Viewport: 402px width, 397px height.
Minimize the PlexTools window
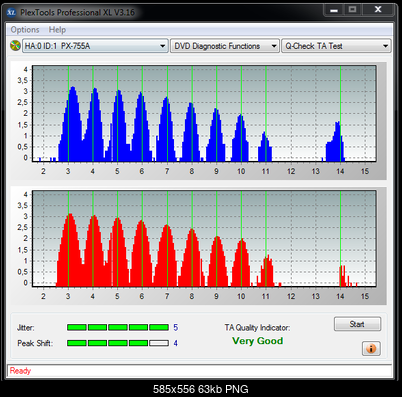pyautogui.click(x=334, y=10)
